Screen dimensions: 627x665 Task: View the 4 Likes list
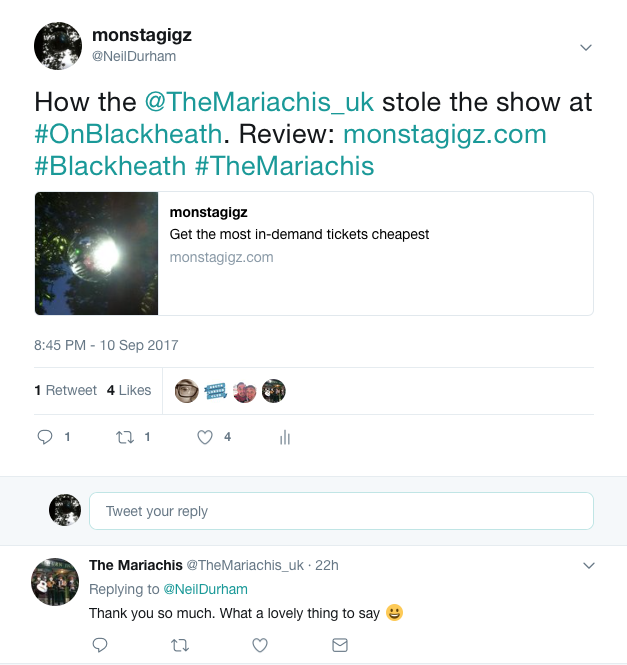click(x=129, y=390)
